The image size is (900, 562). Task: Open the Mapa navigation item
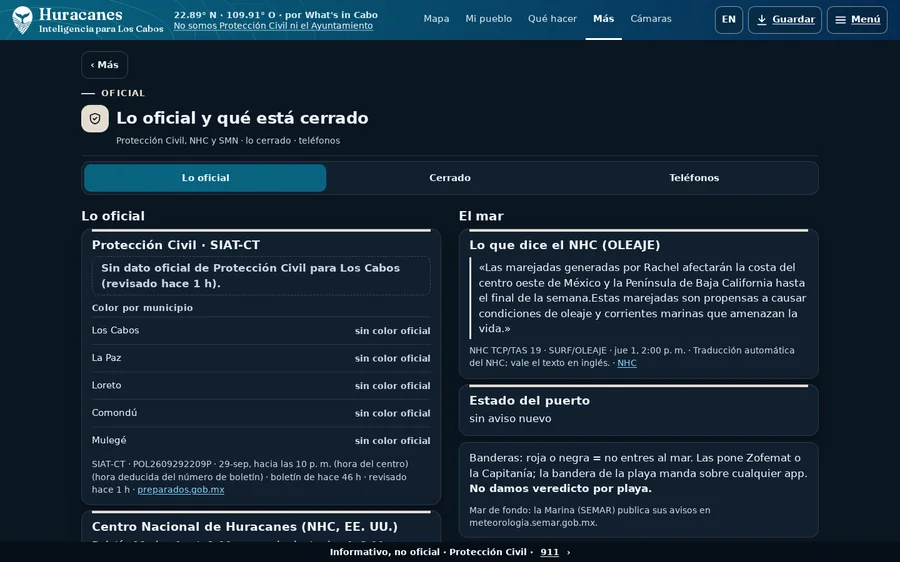436,19
